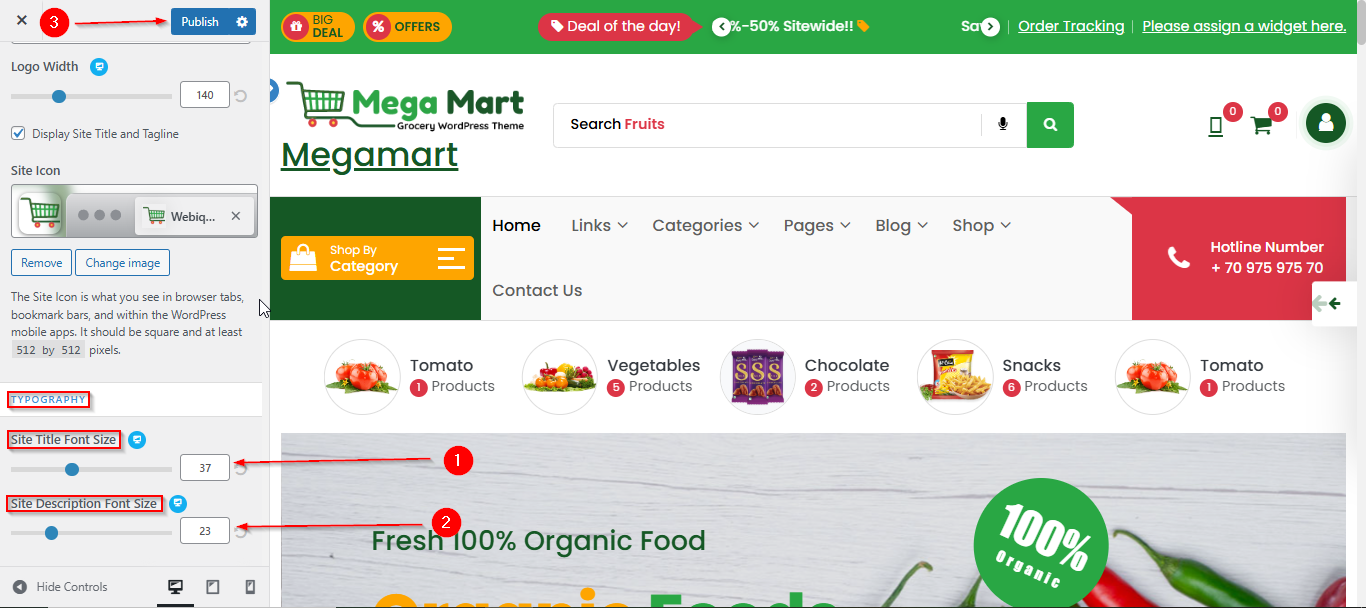The width and height of the screenshot is (1366, 608).
Task: Open the Contact Us menu item
Action: [537, 291]
